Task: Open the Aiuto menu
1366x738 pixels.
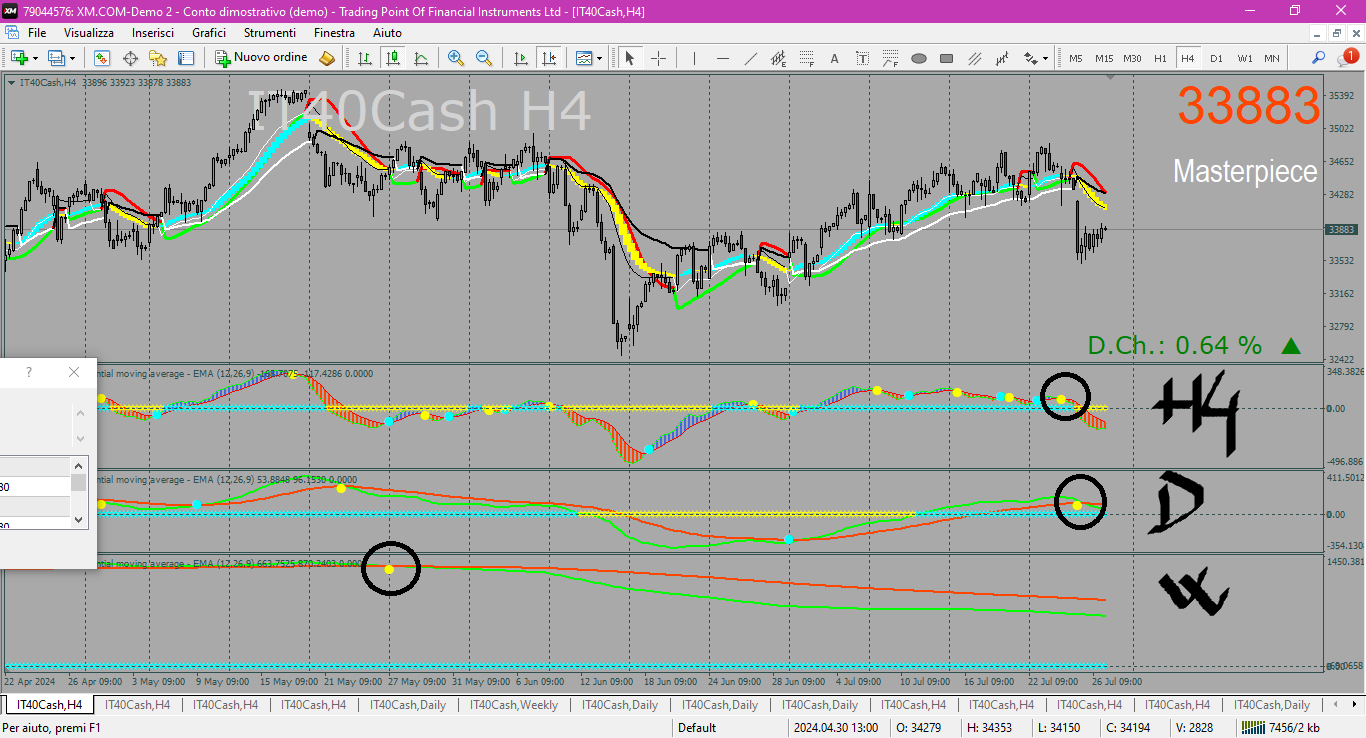Action: (387, 33)
